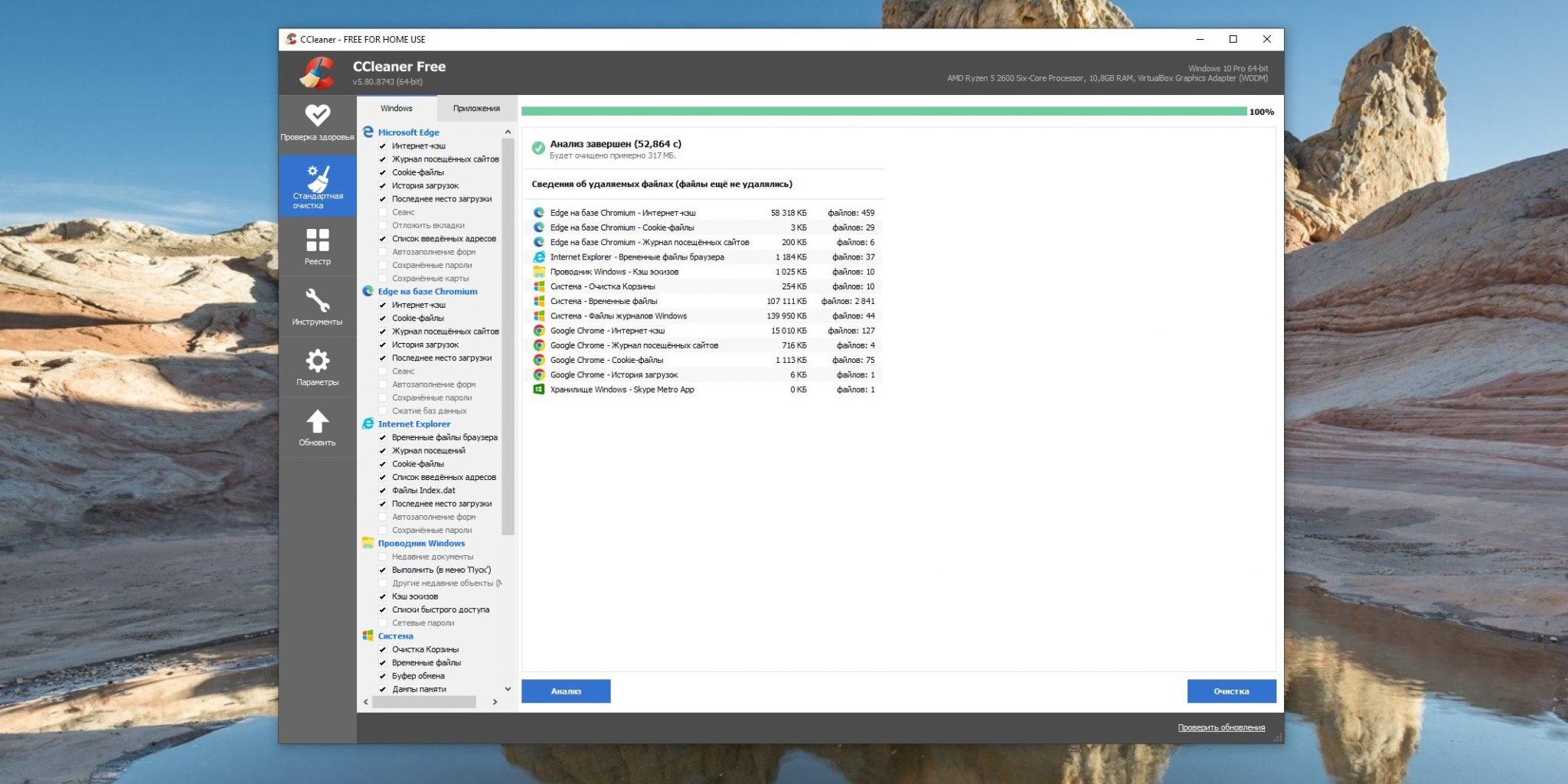Image resolution: width=1568 pixels, height=784 pixels.
Task: Click the Анализ button
Action: (566, 691)
